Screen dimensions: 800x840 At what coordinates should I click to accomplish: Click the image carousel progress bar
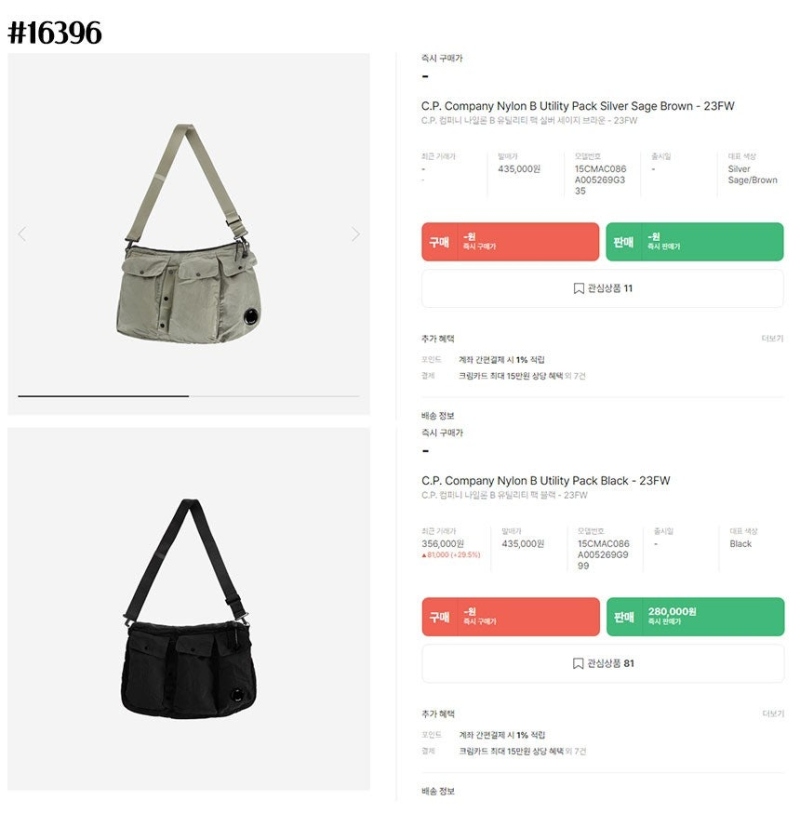click(188, 396)
